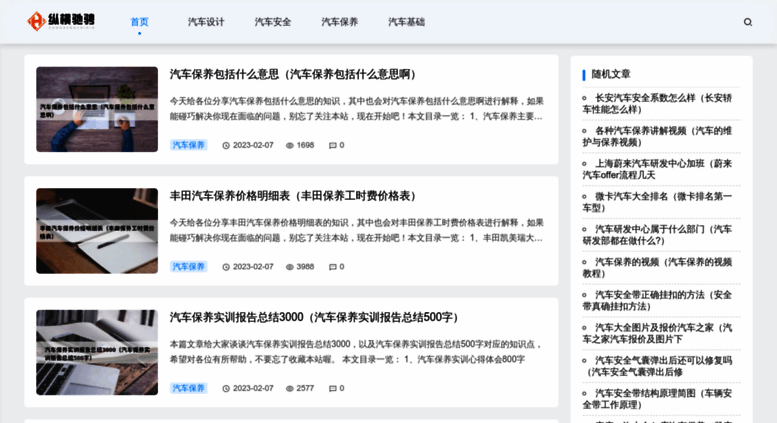Open article 丰田汽车保养价格明细表 title
Viewport: 777px width, 423px height.
(293, 196)
